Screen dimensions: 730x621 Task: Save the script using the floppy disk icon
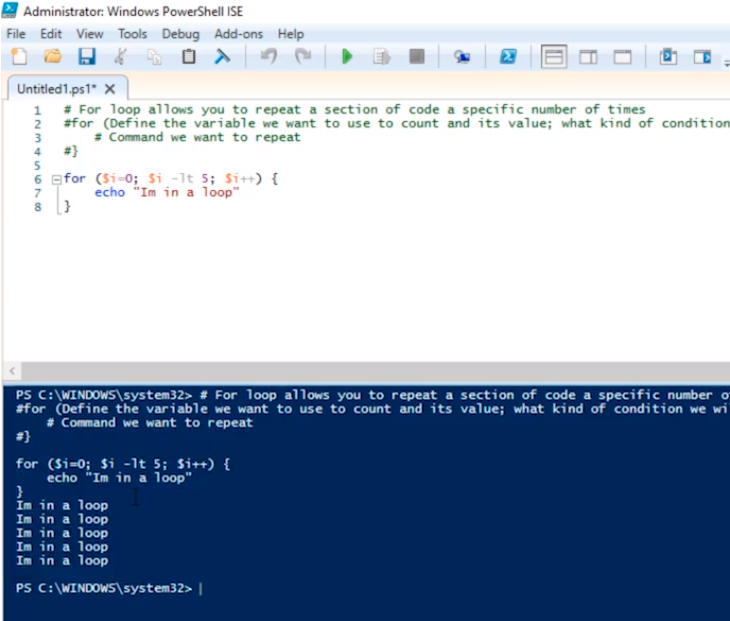[87, 57]
